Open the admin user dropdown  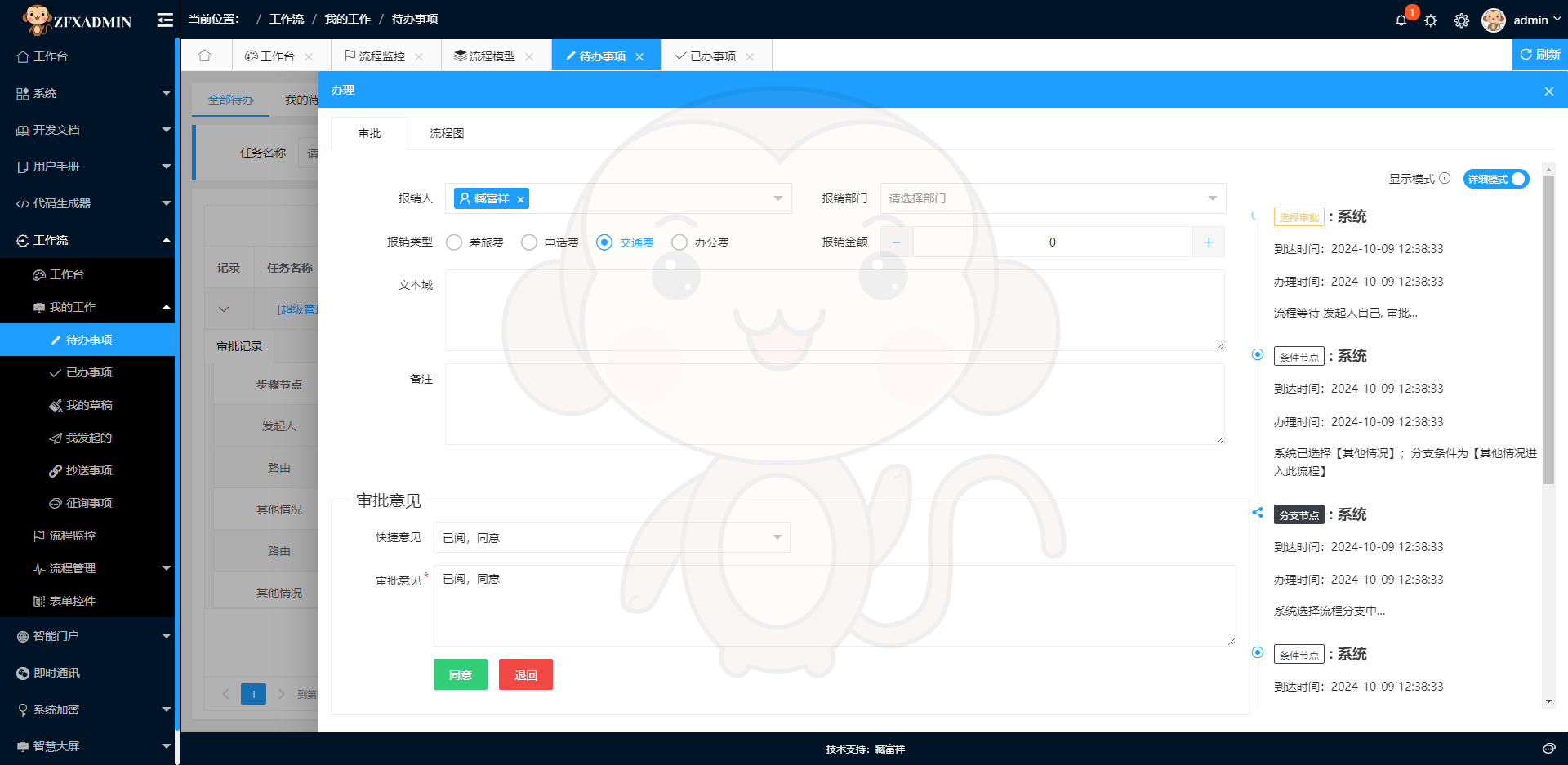click(x=1537, y=20)
